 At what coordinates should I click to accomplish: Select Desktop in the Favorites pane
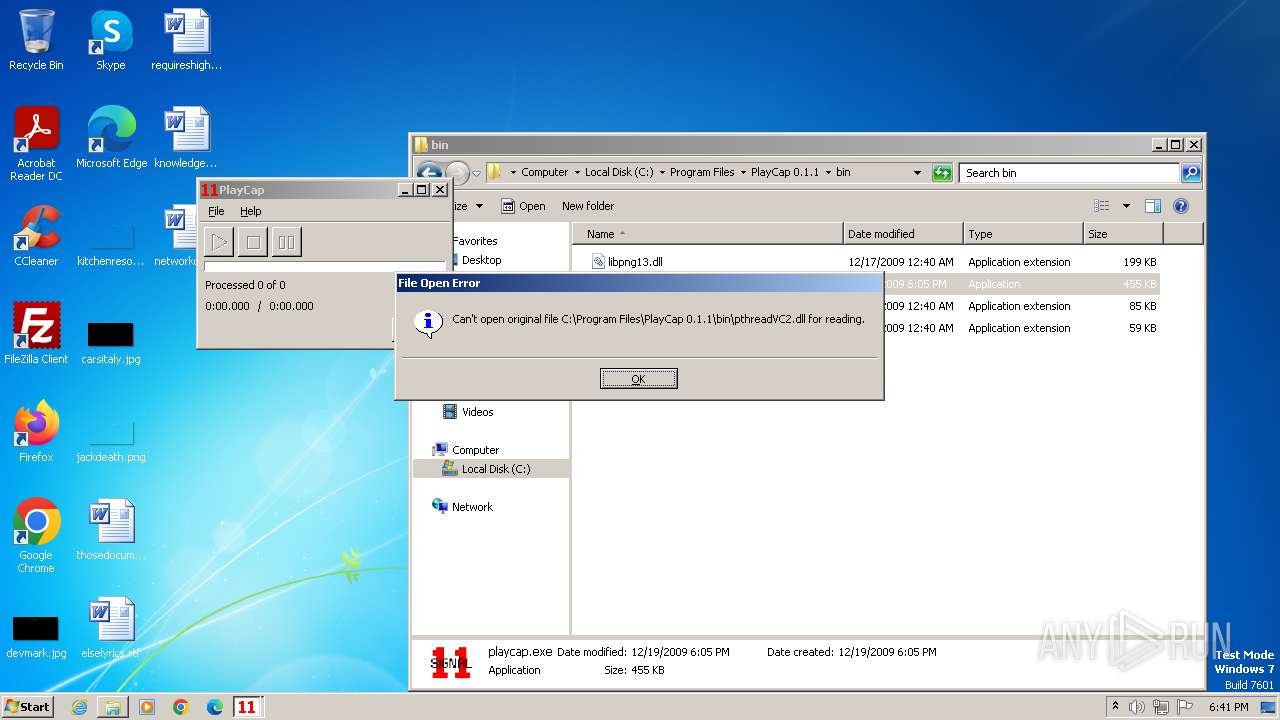point(481,260)
